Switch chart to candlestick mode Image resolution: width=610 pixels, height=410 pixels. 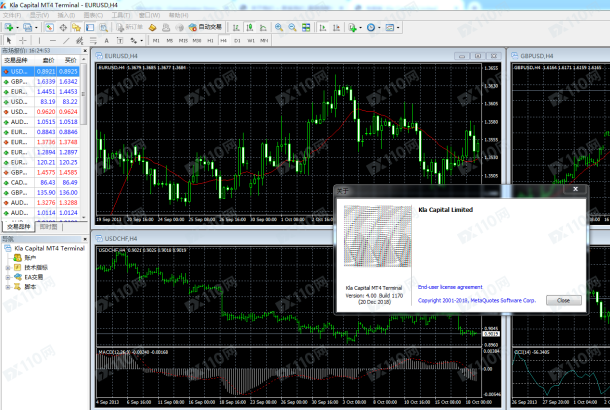click(x=249, y=27)
